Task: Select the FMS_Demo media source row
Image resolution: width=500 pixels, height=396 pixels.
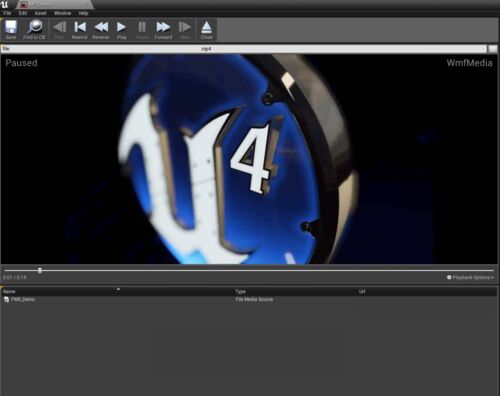Action: (x=249, y=299)
